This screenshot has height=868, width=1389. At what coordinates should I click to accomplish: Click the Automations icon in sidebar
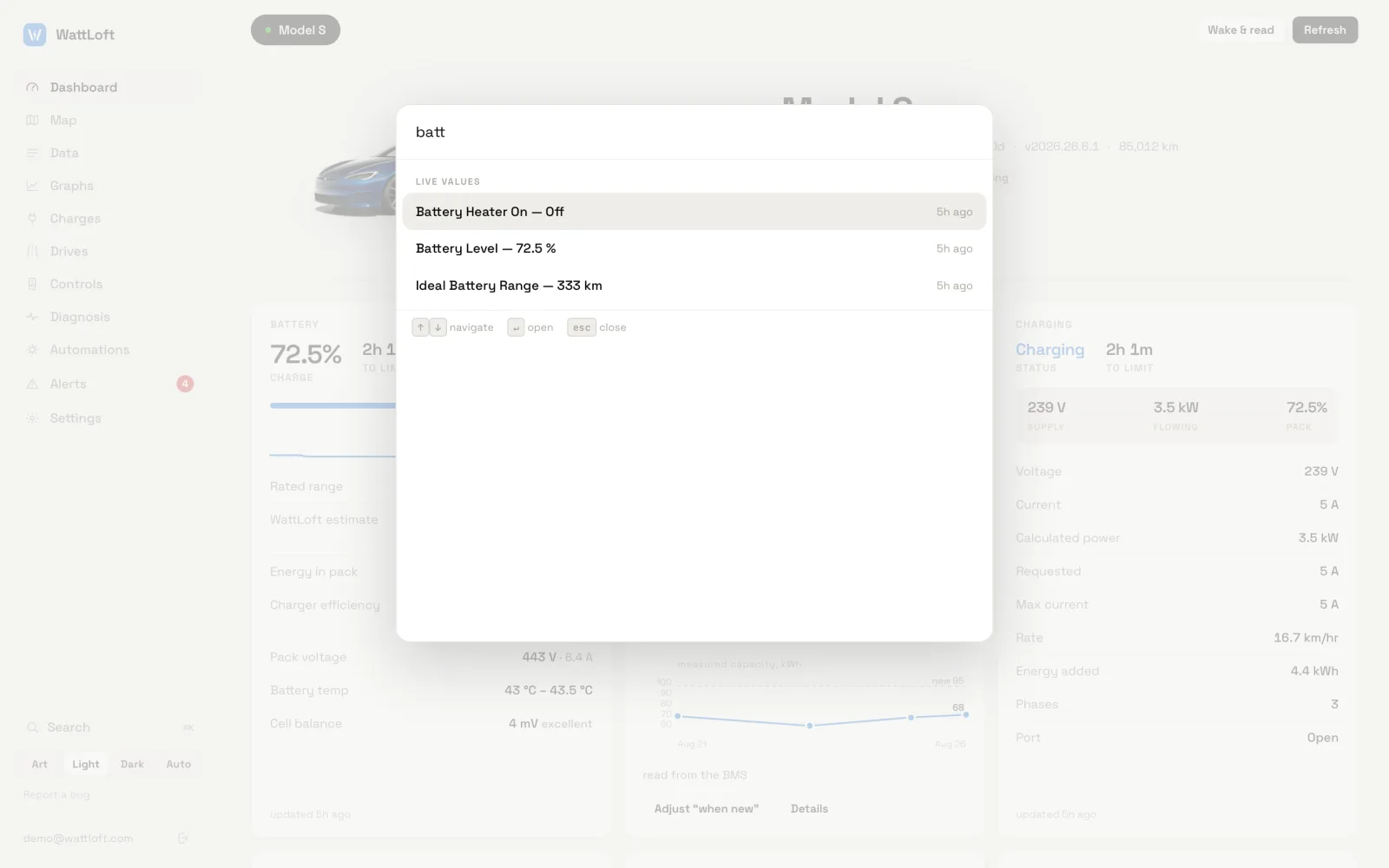32,350
